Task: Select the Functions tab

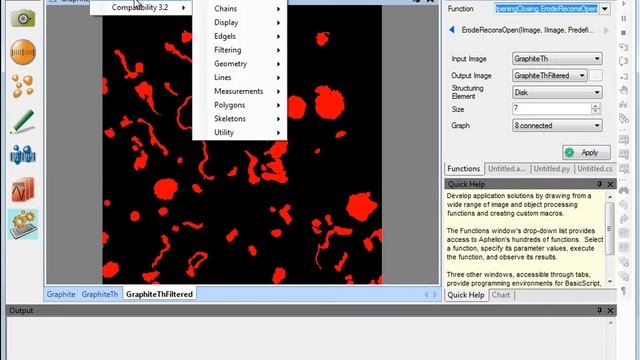Action: [464, 169]
